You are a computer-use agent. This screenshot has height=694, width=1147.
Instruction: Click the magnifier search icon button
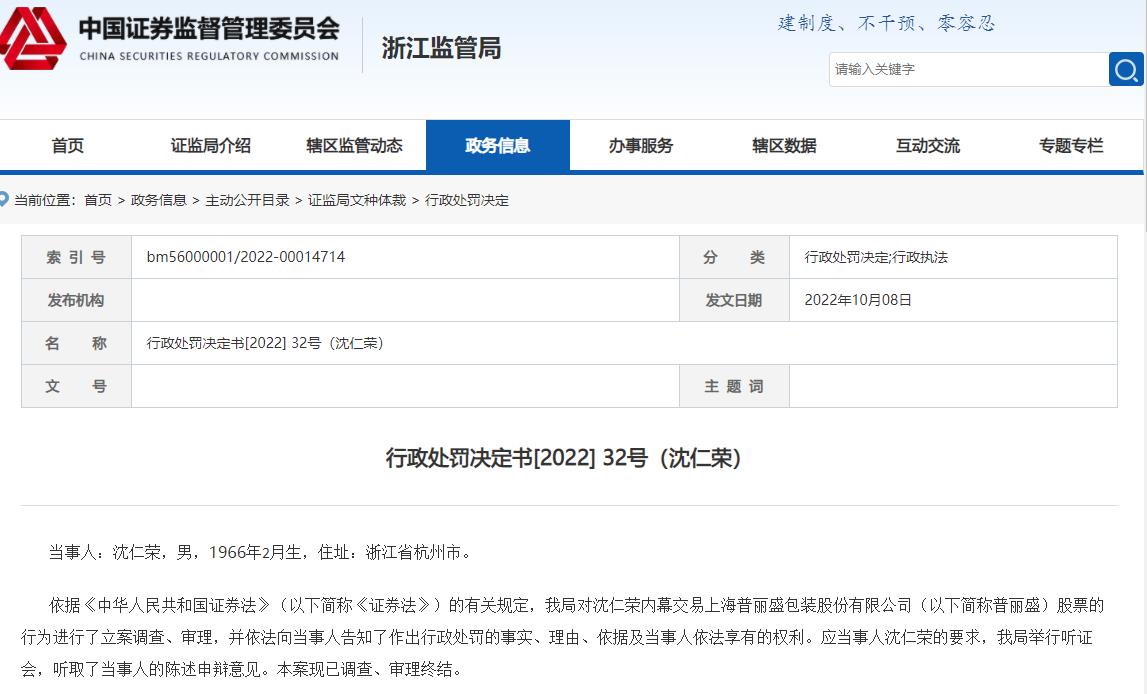pos(1126,69)
